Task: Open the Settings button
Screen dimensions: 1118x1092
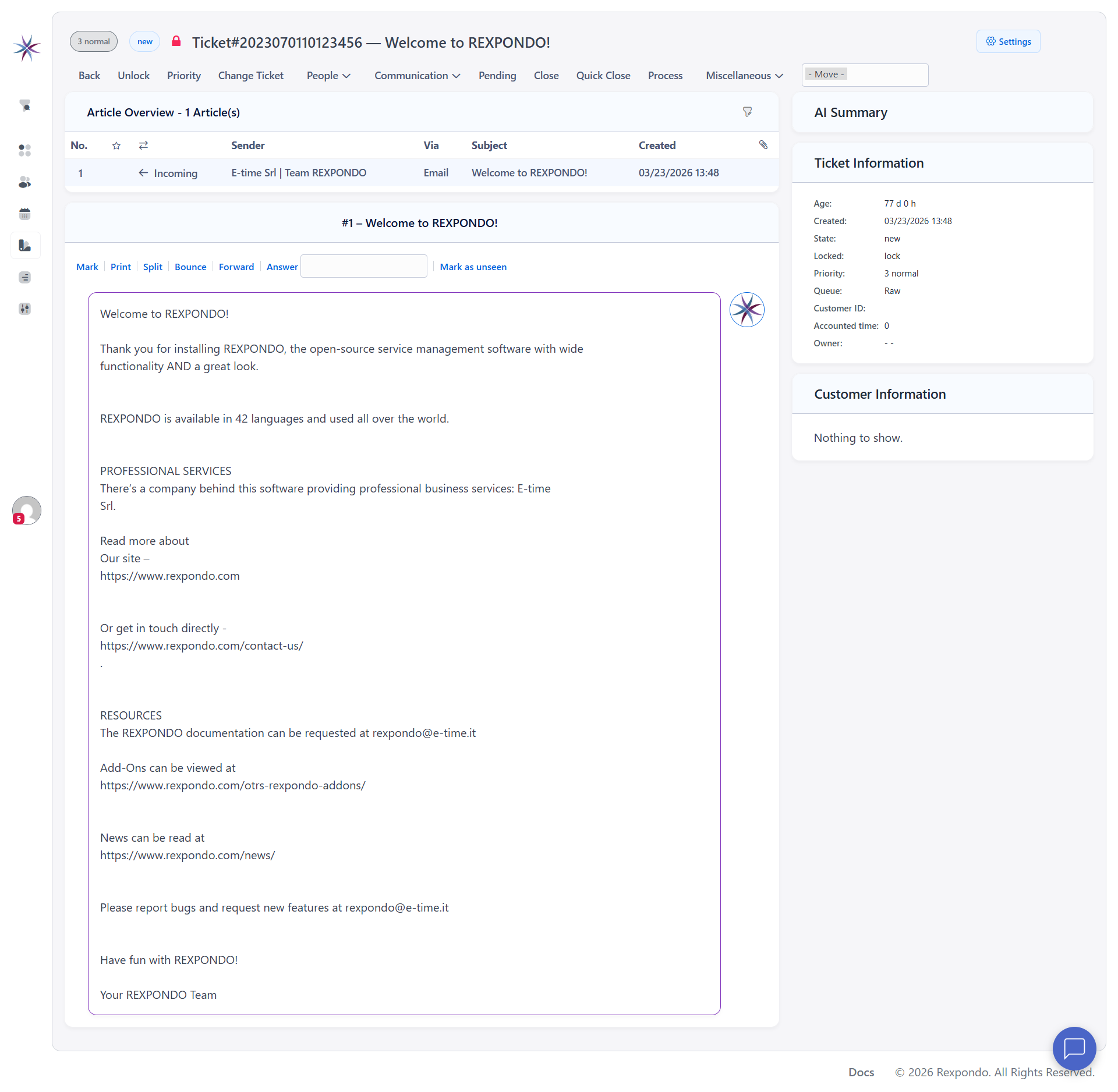Action: point(1008,41)
